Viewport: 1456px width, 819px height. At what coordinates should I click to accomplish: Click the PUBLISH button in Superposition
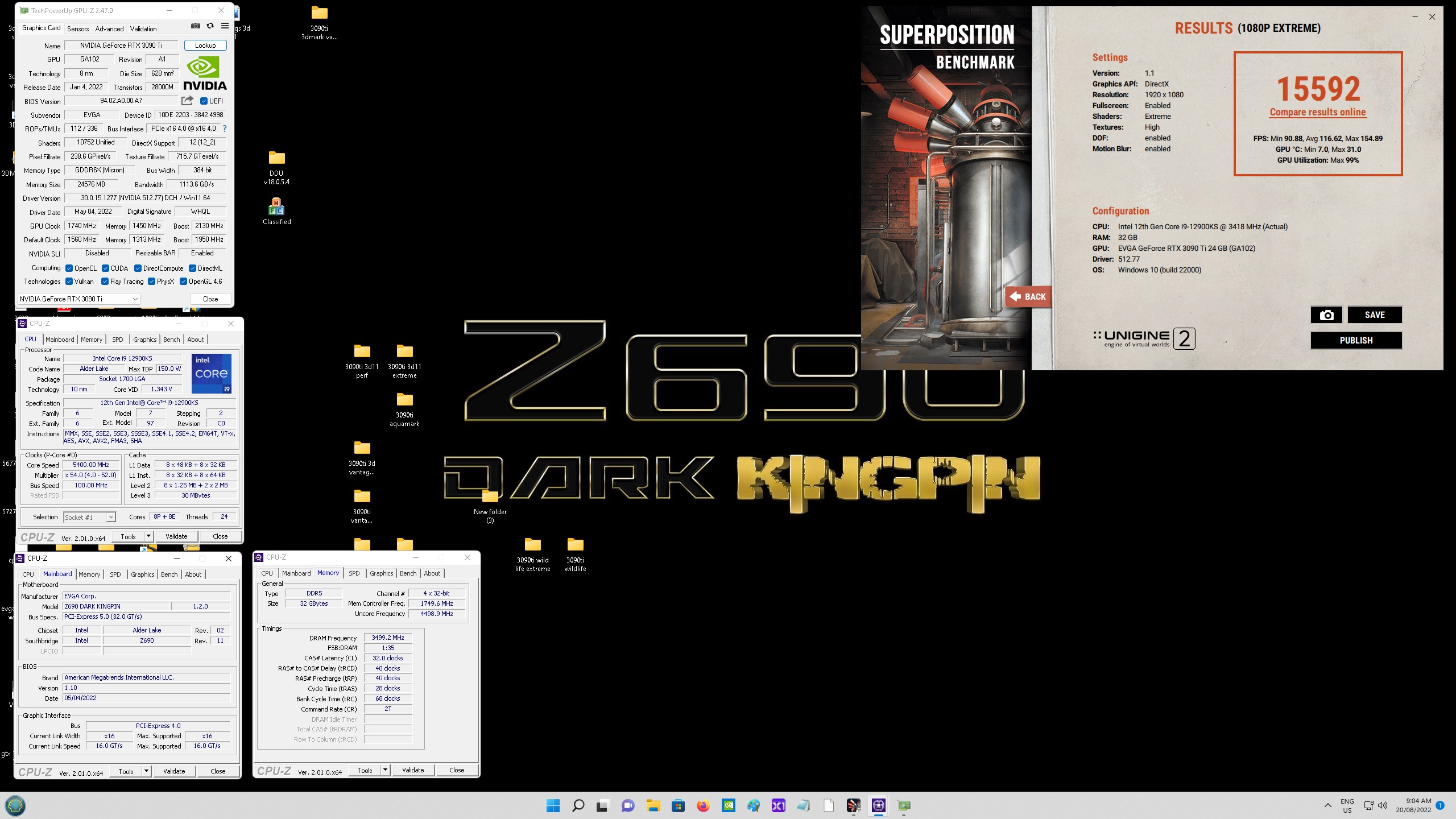coord(1356,340)
